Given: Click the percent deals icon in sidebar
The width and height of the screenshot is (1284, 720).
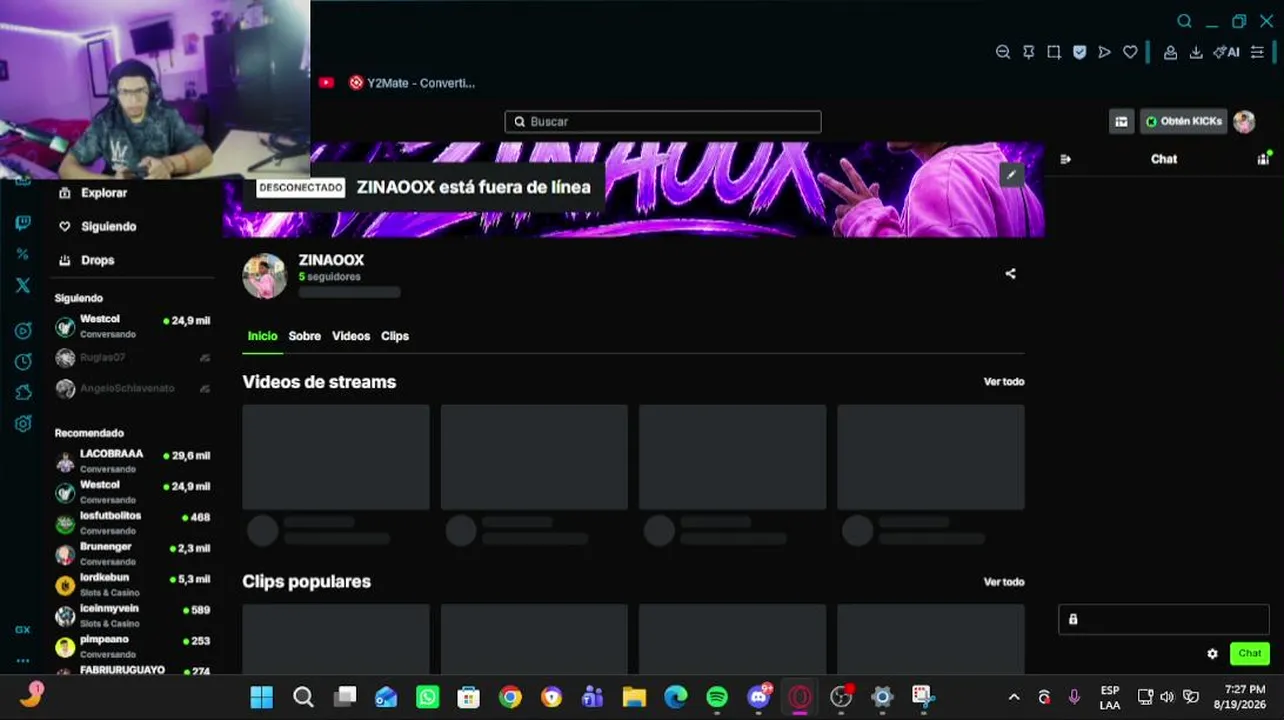Looking at the screenshot, I should [23, 254].
